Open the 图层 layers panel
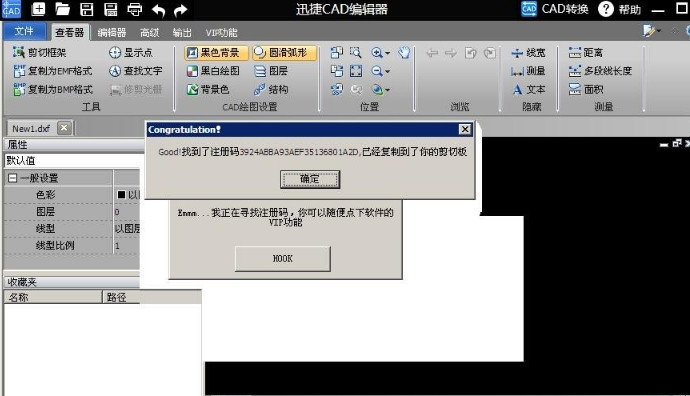Viewport: 690px width, 396px height. point(271,71)
